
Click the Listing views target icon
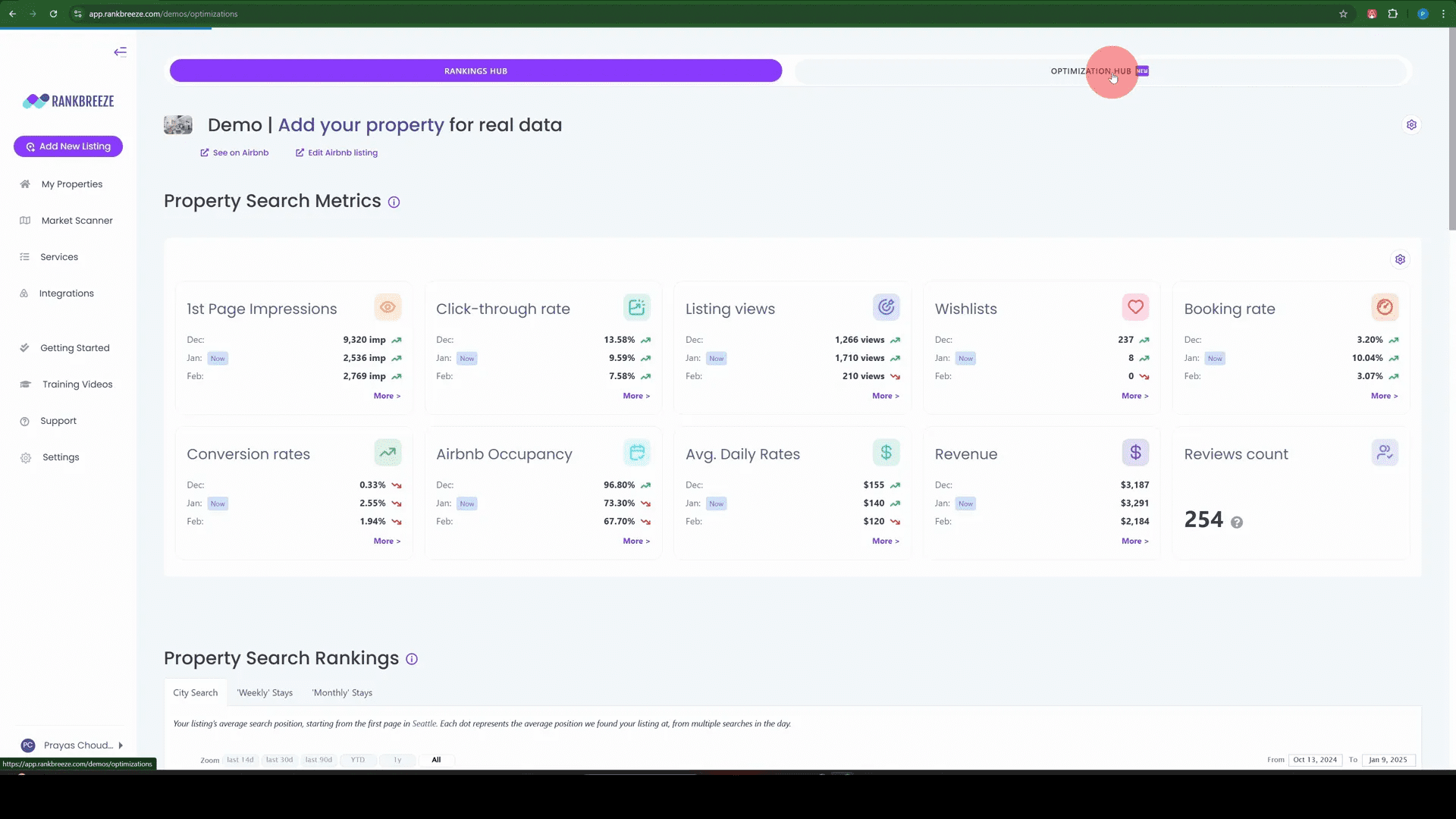coord(886,307)
